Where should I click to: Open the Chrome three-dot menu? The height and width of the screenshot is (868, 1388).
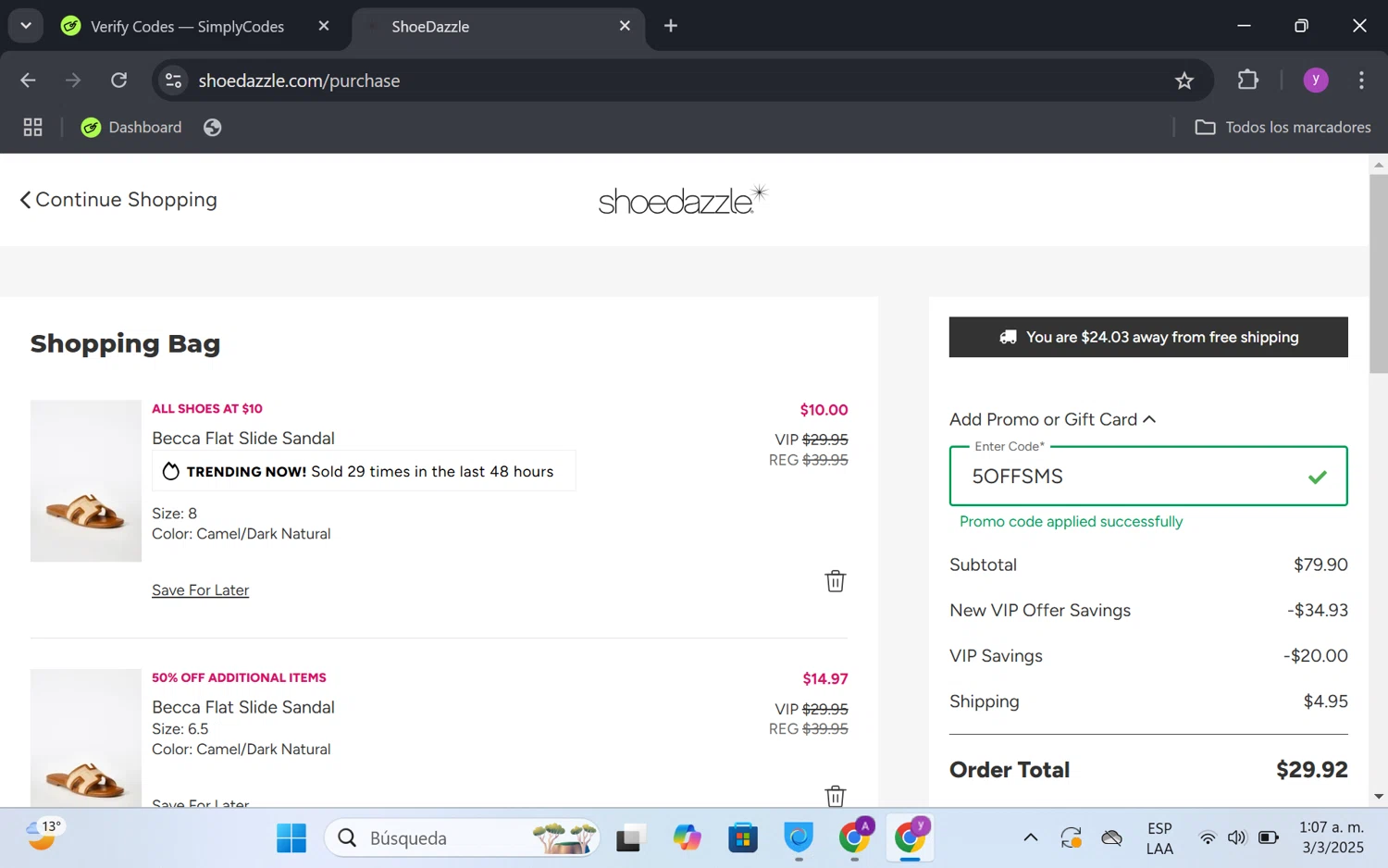(1361, 81)
